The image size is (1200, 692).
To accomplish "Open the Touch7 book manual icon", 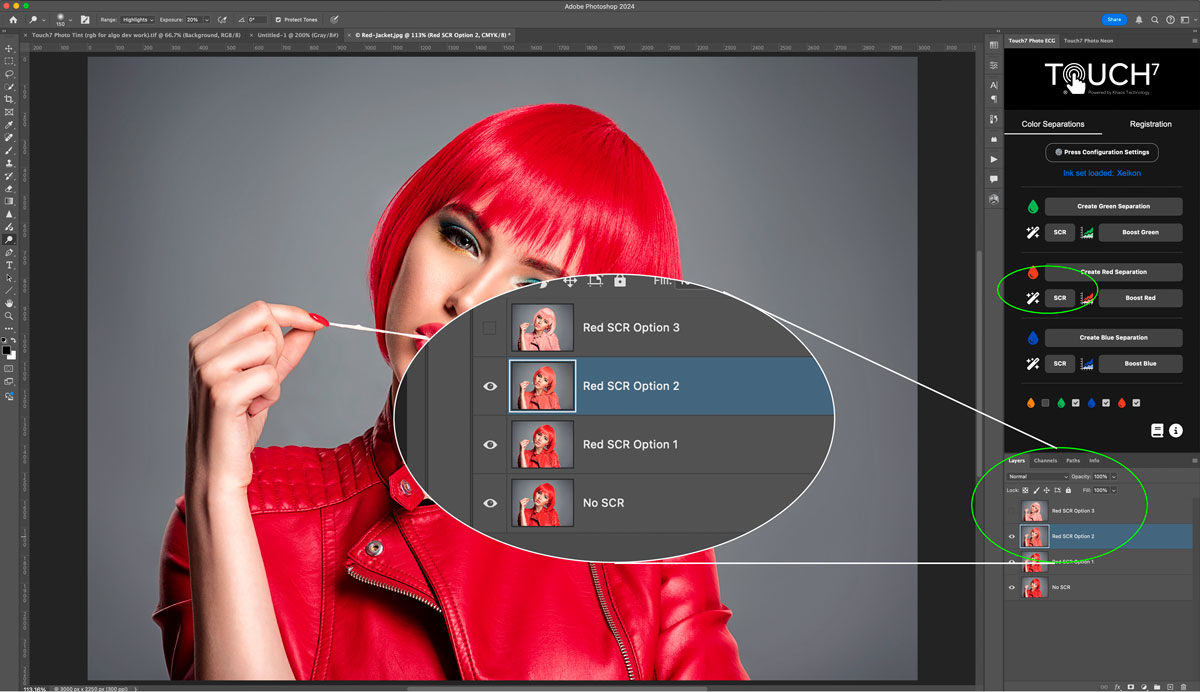I will tap(1157, 430).
